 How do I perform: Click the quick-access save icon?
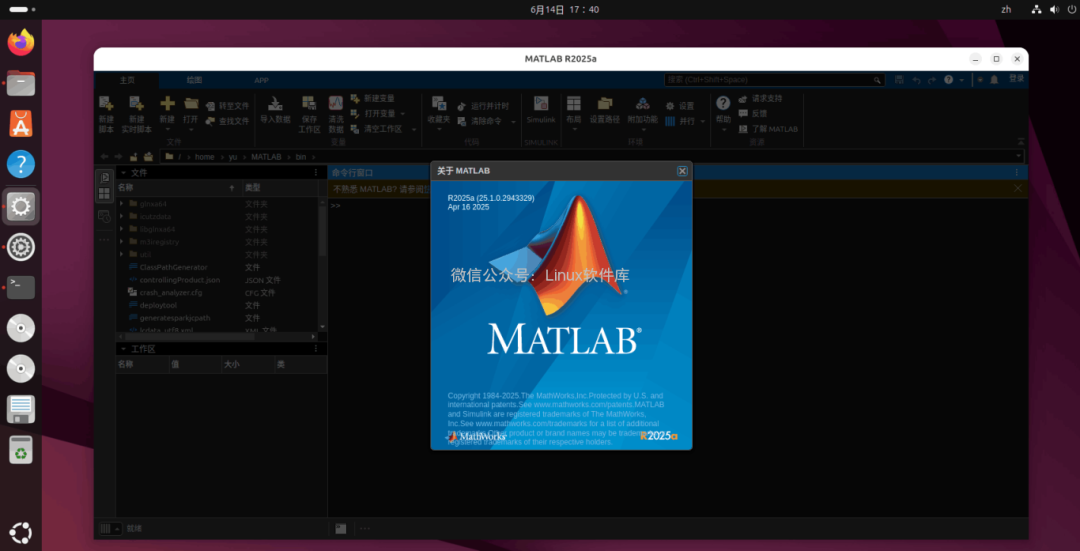tap(900, 80)
